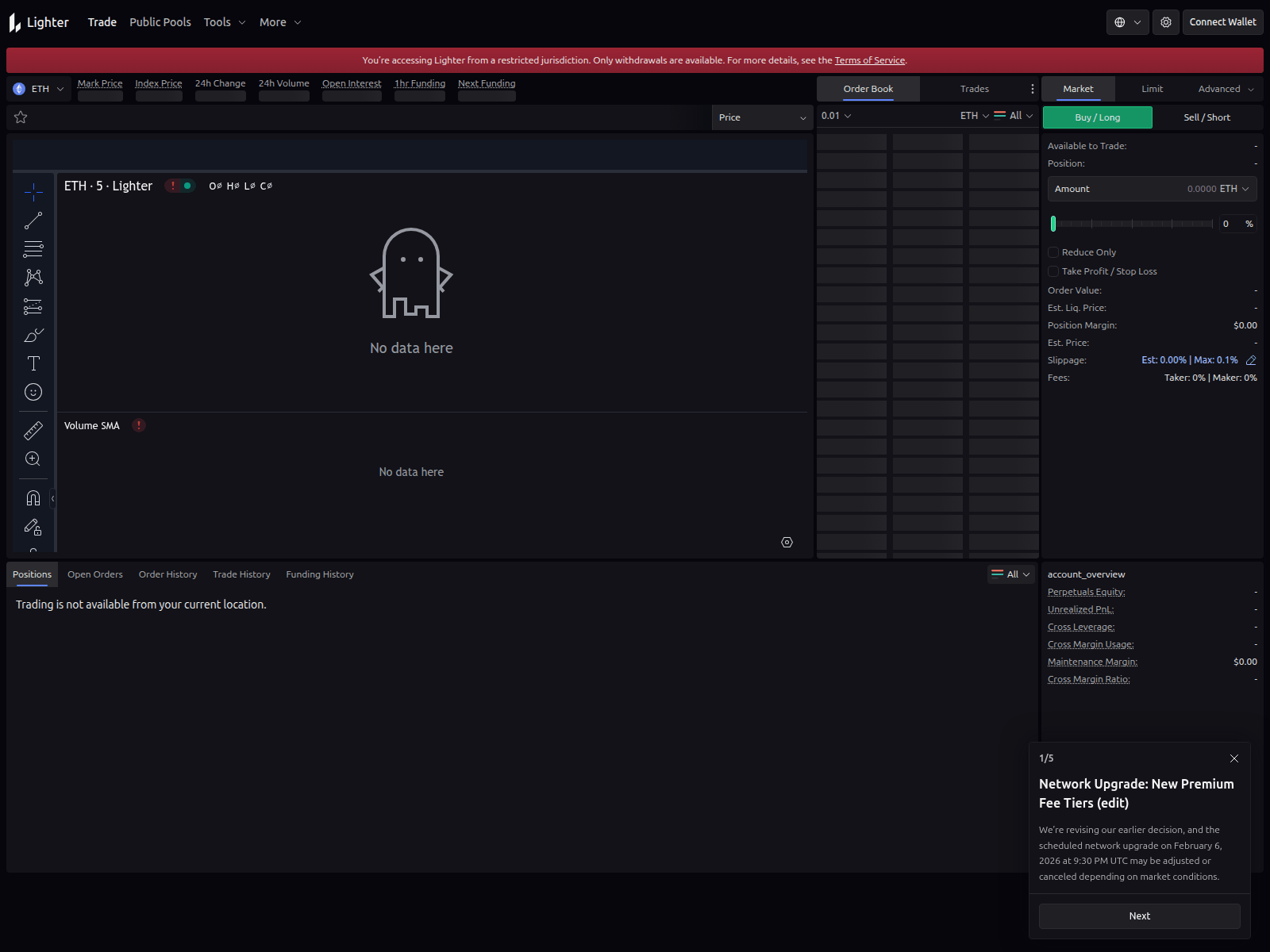The image size is (1270, 952).
Task: Select the Market order tab
Action: click(x=1078, y=89)
